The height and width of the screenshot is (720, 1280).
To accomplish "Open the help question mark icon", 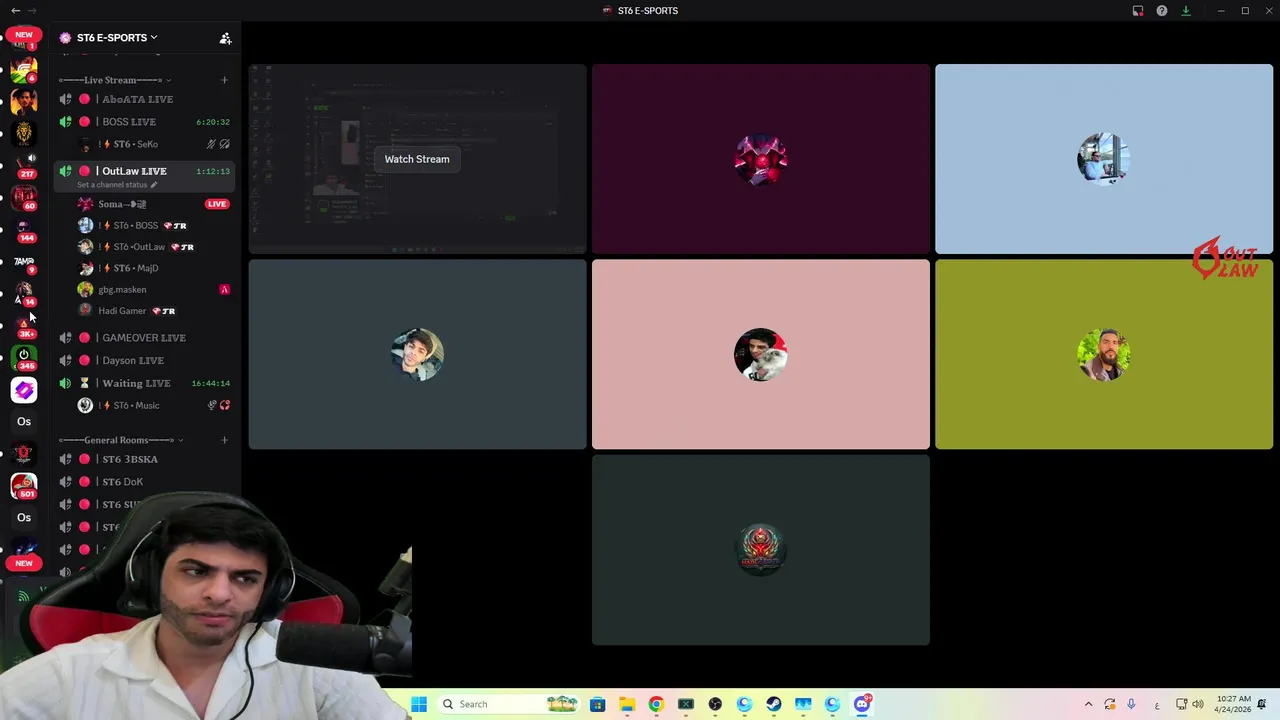I will 1162,11.
